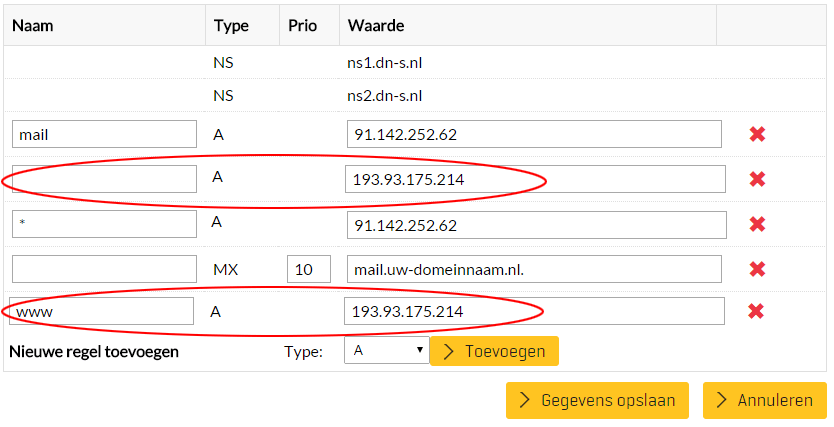Edit the mail.uw-domeinnaam.nl. value field
This screenshot has width=834, height=427.
click(534, 269)
